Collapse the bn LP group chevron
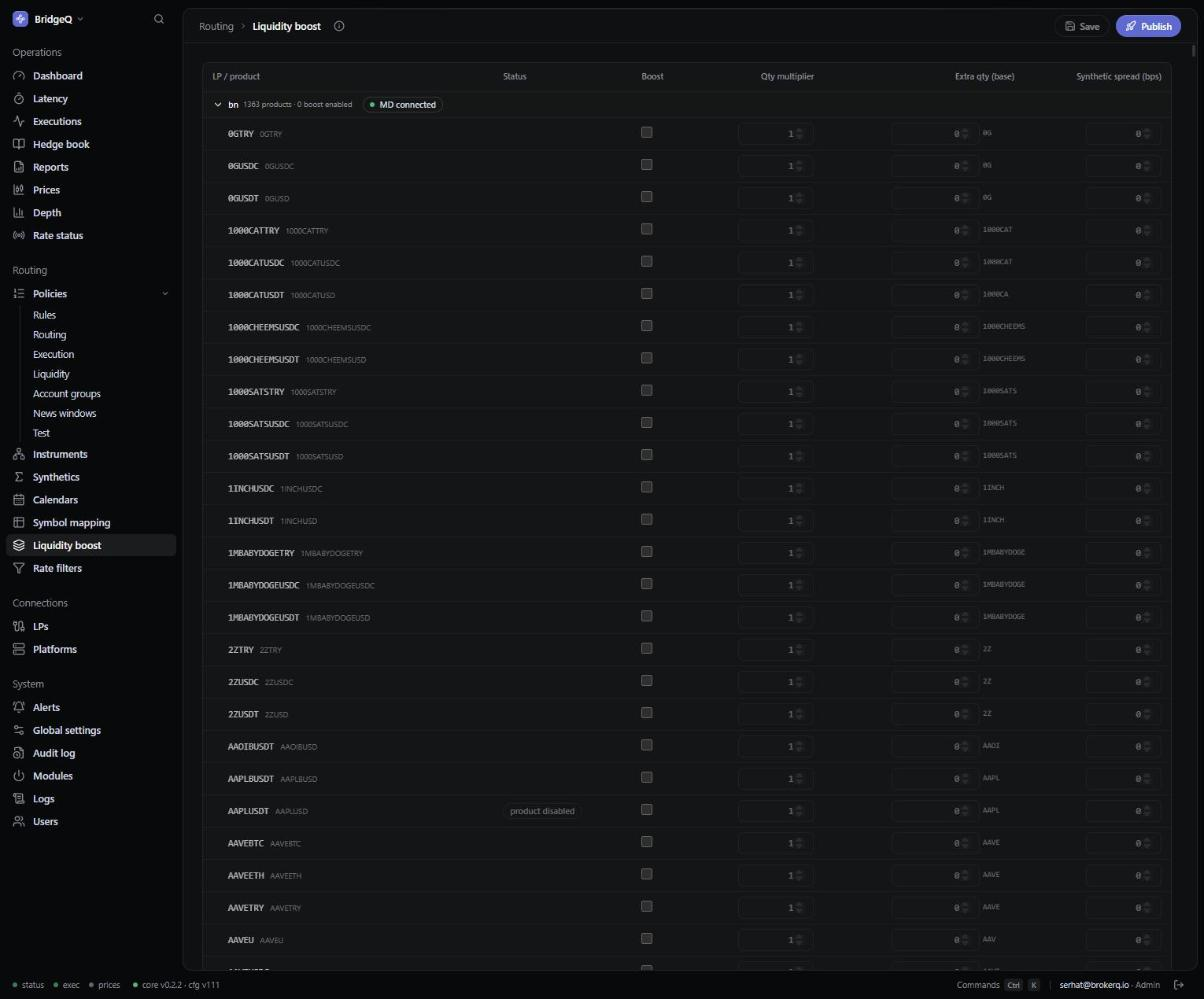The height and width of the screenshot is (999, 1204). tap(218, 104)
